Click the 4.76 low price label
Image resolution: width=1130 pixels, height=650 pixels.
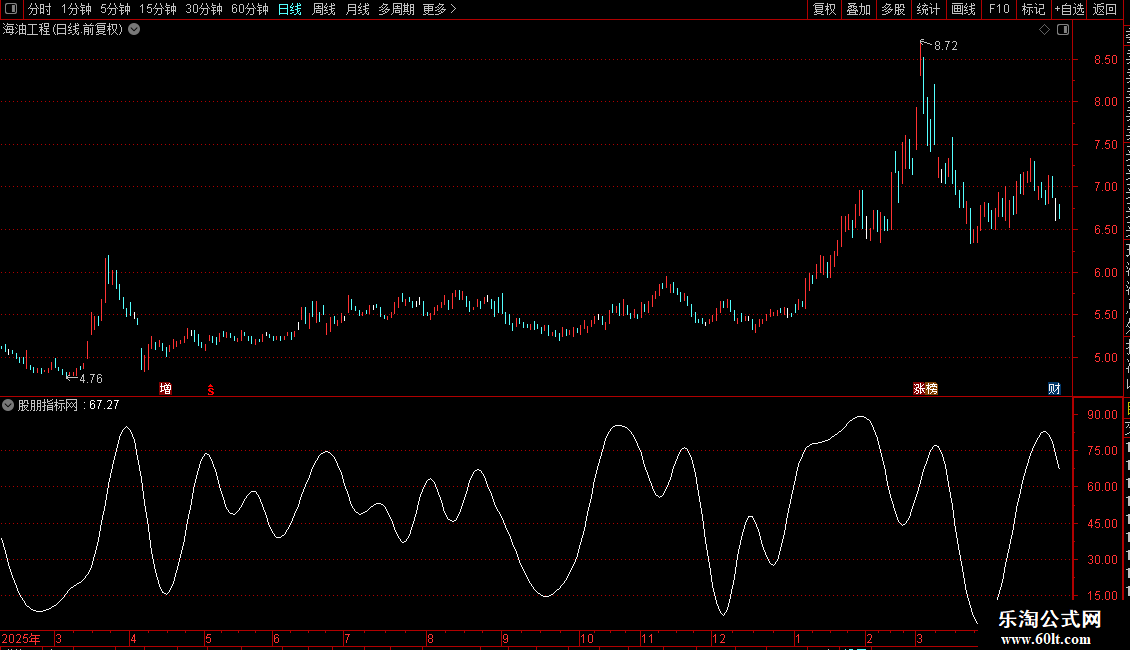[91, 379]
